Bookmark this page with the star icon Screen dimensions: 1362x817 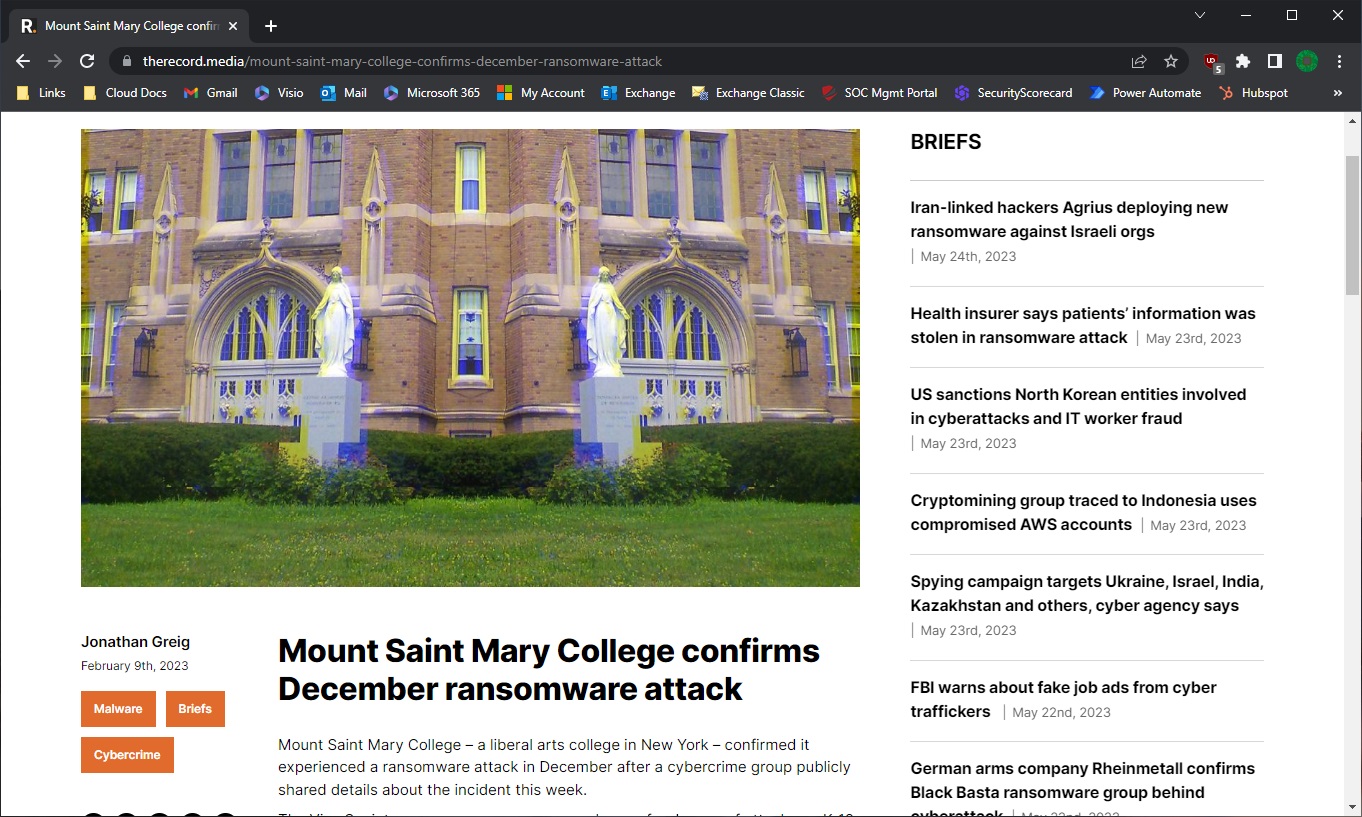pos(1170,61)
